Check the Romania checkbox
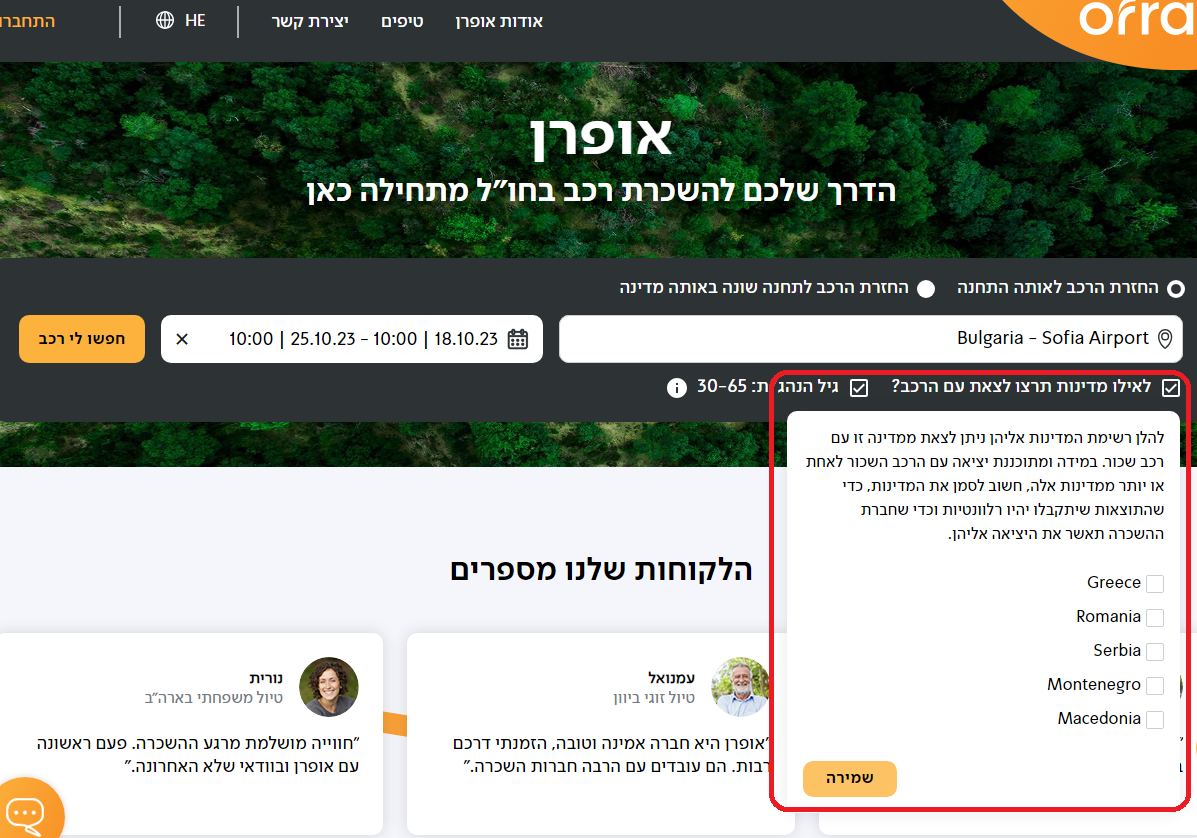 (1155, 618)
